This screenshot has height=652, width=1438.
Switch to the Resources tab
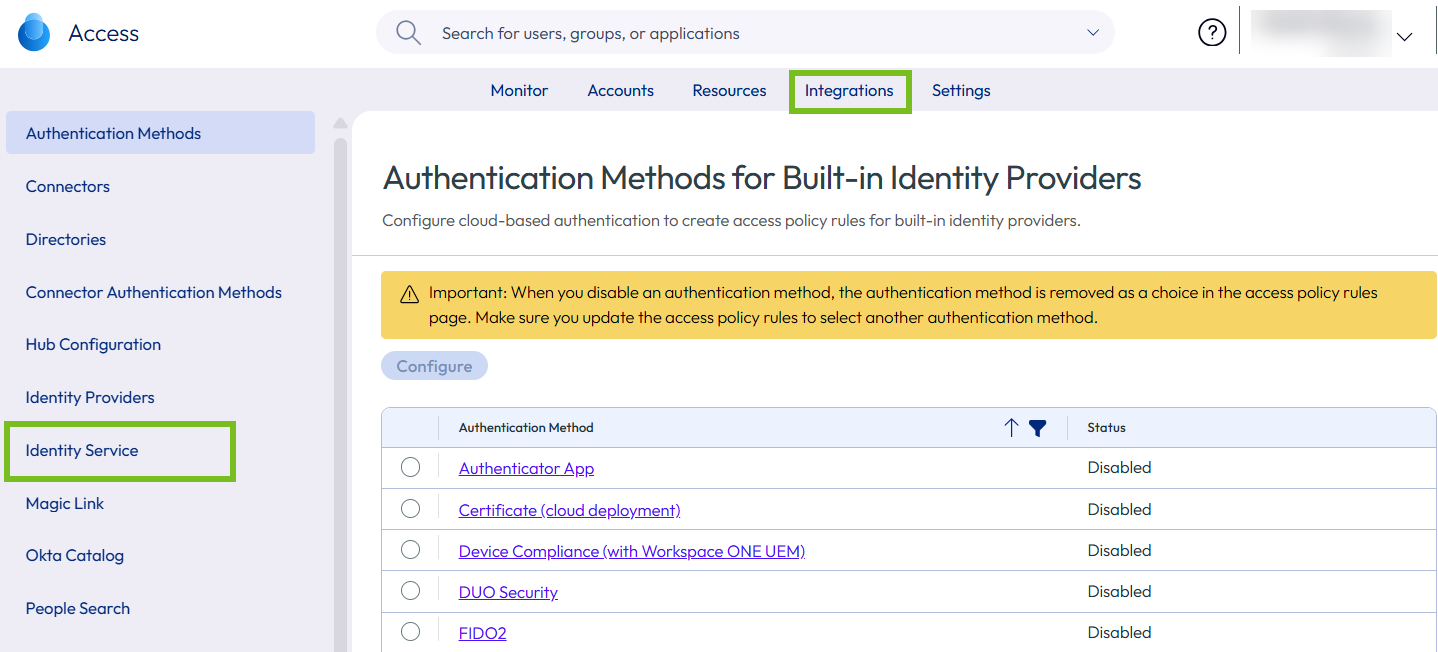point(729,91)
